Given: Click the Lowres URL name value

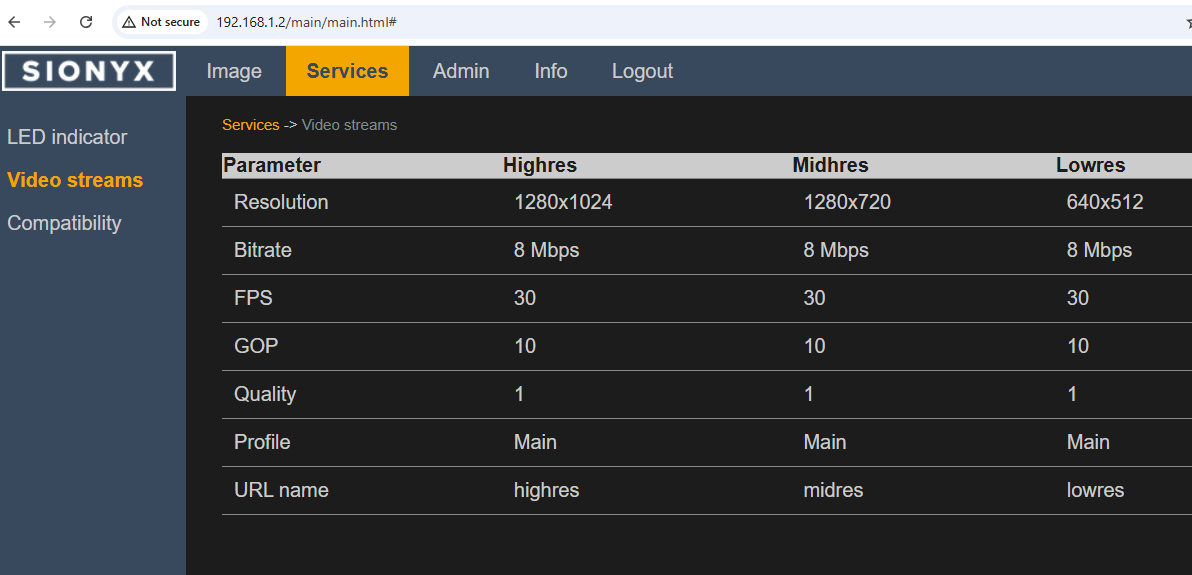Looking at the screenshot, I should 1095,490.
